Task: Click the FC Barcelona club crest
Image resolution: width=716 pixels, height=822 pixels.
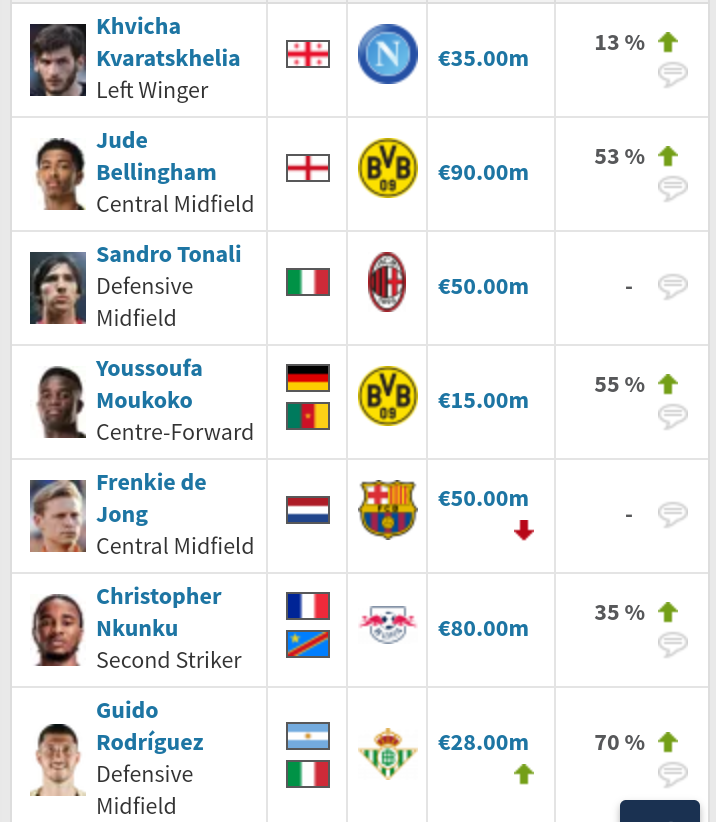Action: point(388,510)
